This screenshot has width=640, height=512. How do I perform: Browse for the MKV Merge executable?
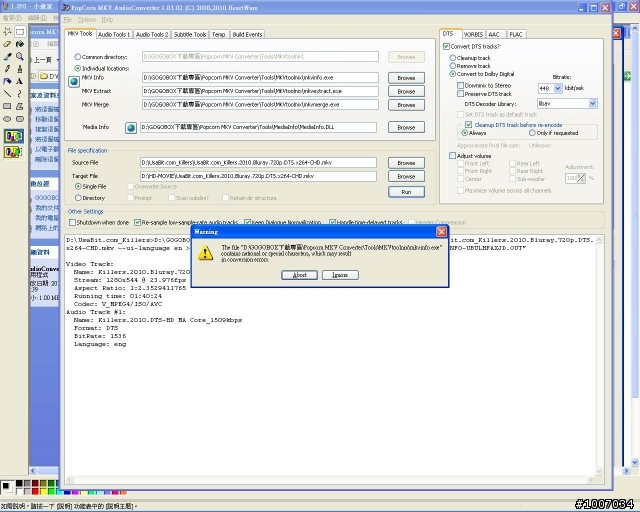(406, 105)
